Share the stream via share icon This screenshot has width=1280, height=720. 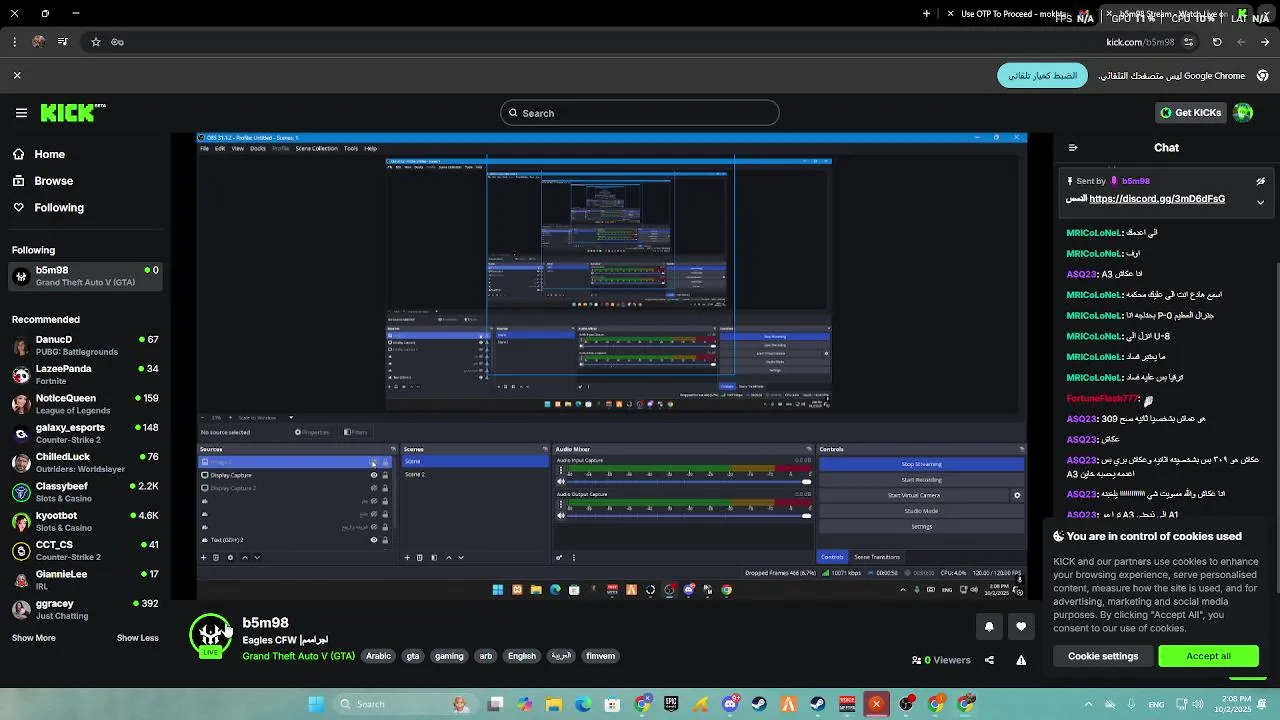[989, 660]
